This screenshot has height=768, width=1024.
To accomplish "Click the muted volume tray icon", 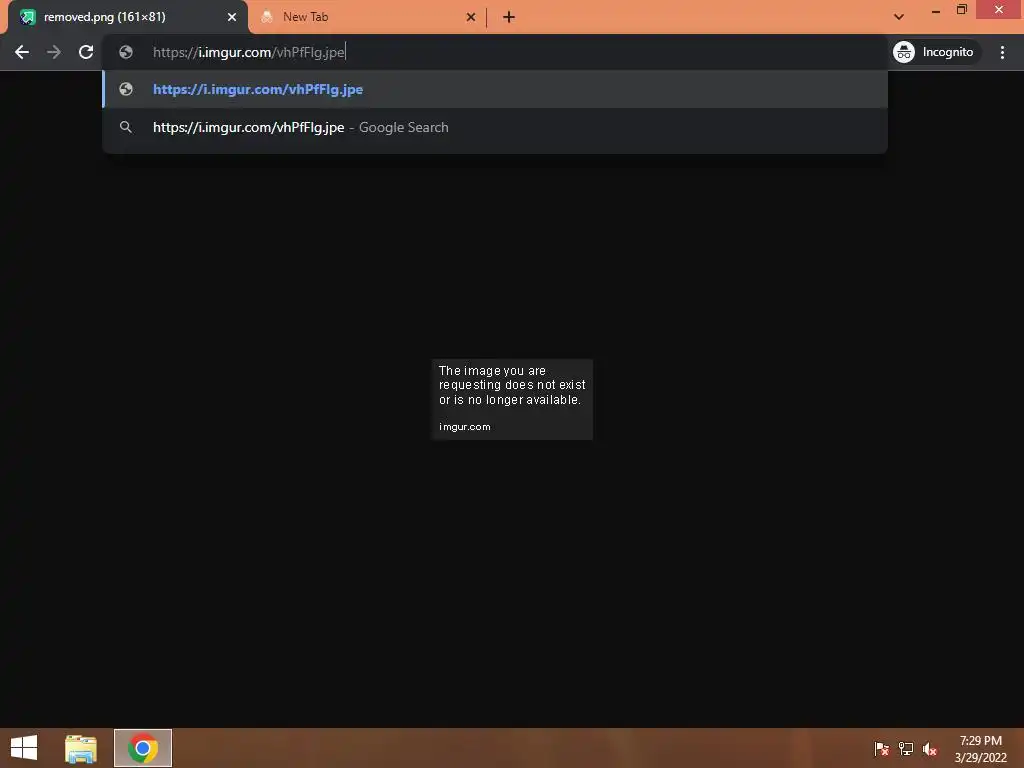I will pyautogui.click(x=930, y=748).
